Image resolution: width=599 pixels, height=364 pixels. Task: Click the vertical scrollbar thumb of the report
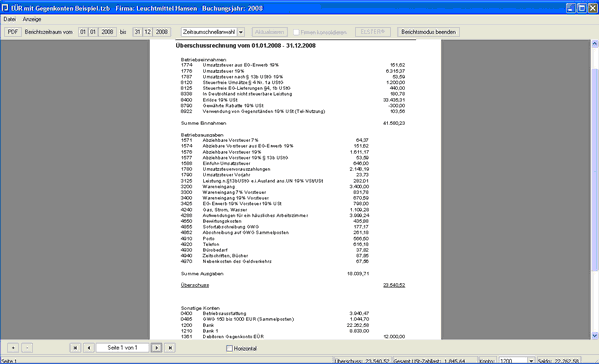pos(595,170)
